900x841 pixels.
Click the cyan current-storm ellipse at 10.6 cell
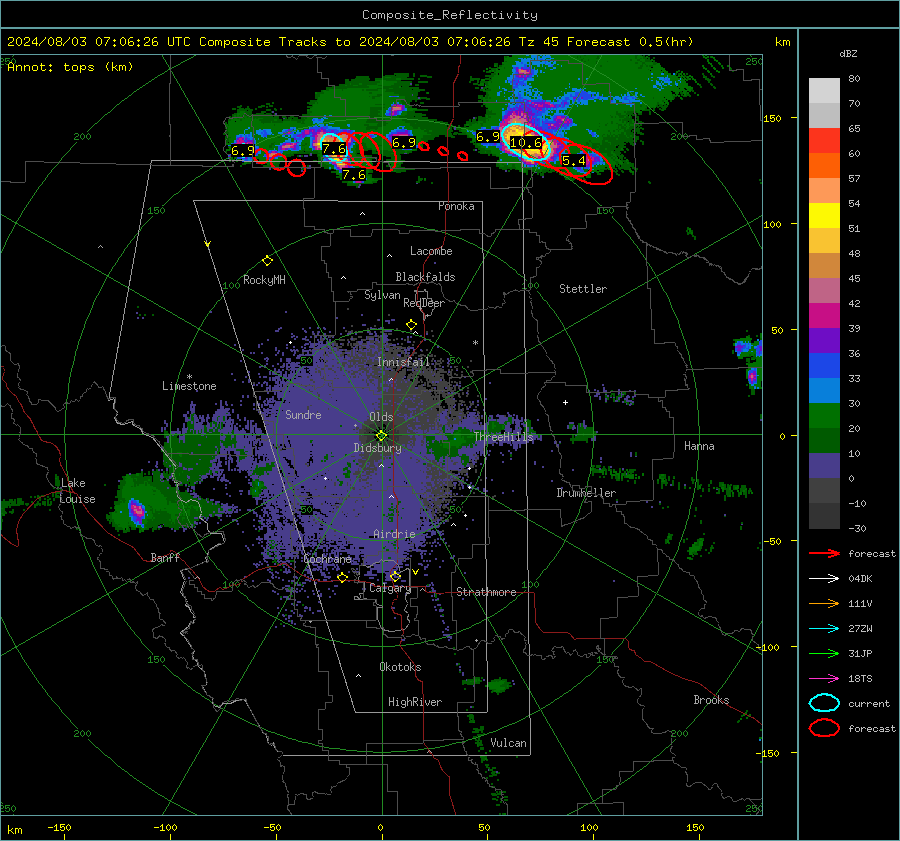[526, 142]
